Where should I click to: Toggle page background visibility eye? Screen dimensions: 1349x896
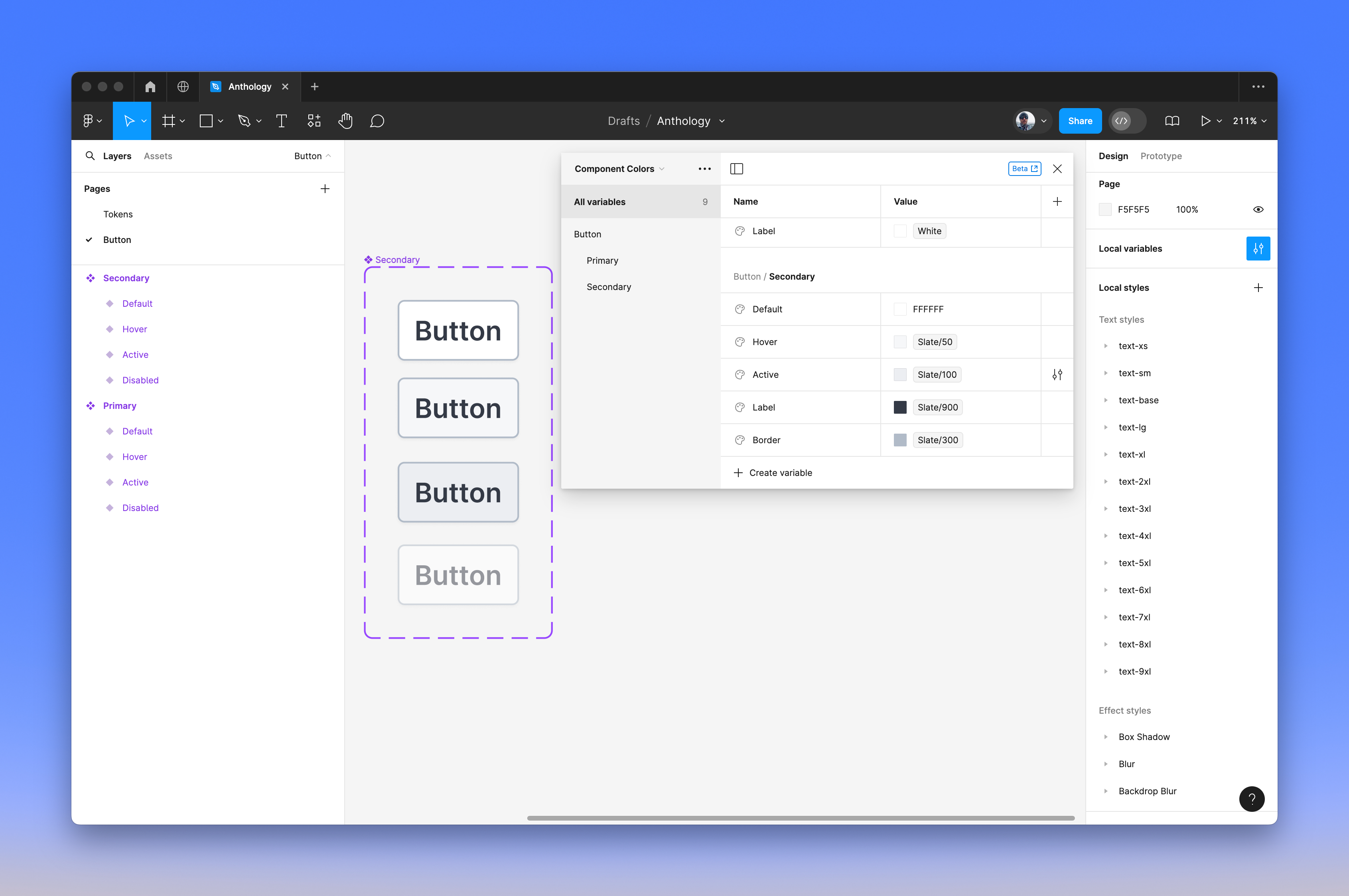click(1258, 210)
